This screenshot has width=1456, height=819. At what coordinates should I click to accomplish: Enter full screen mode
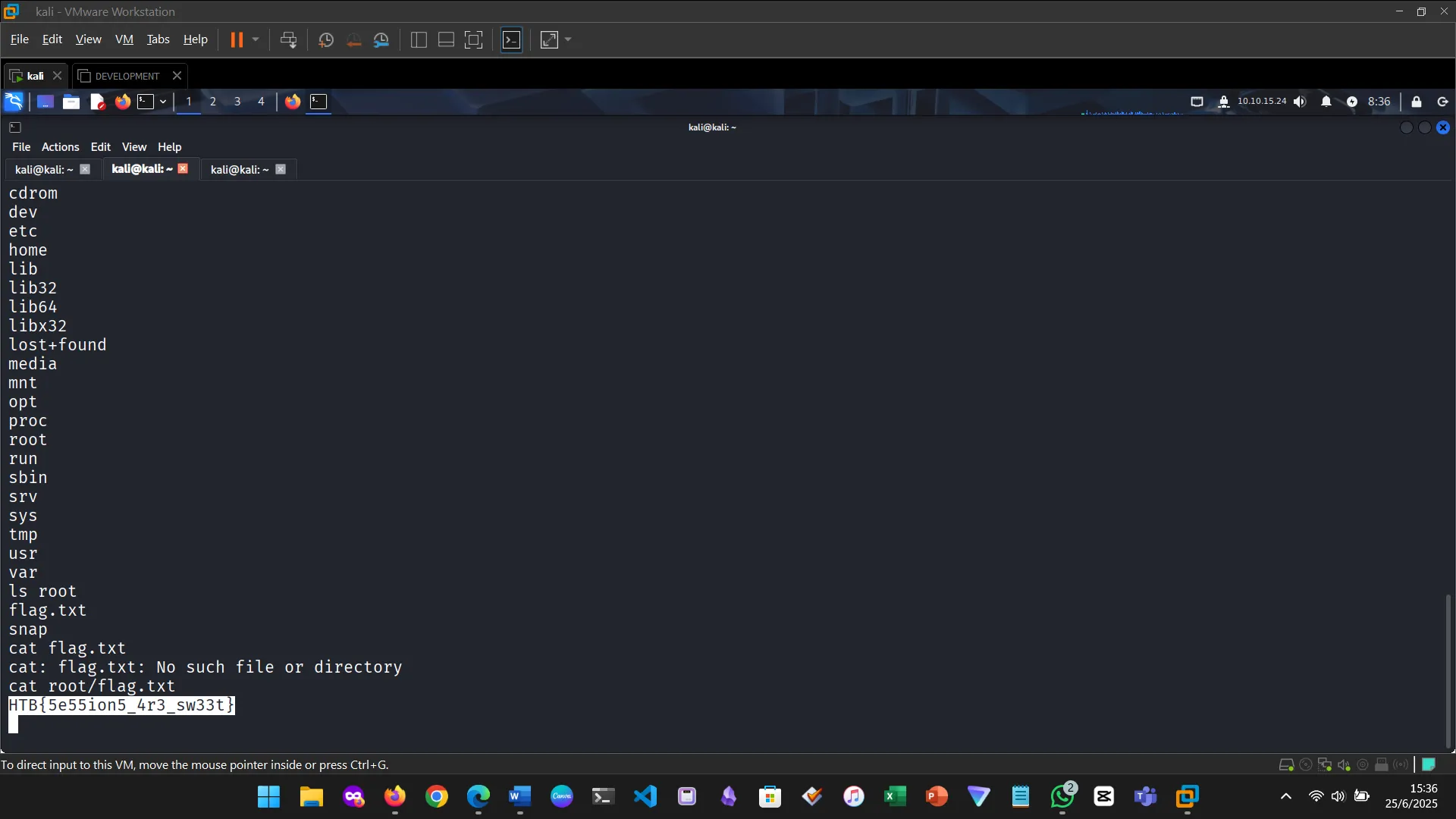[473, 40]
